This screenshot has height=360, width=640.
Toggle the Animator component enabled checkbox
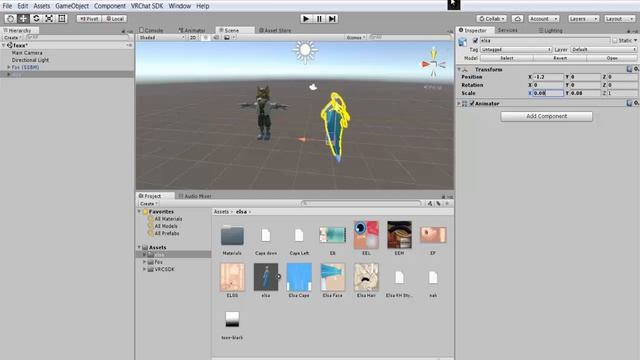click(x=472, y=103)
